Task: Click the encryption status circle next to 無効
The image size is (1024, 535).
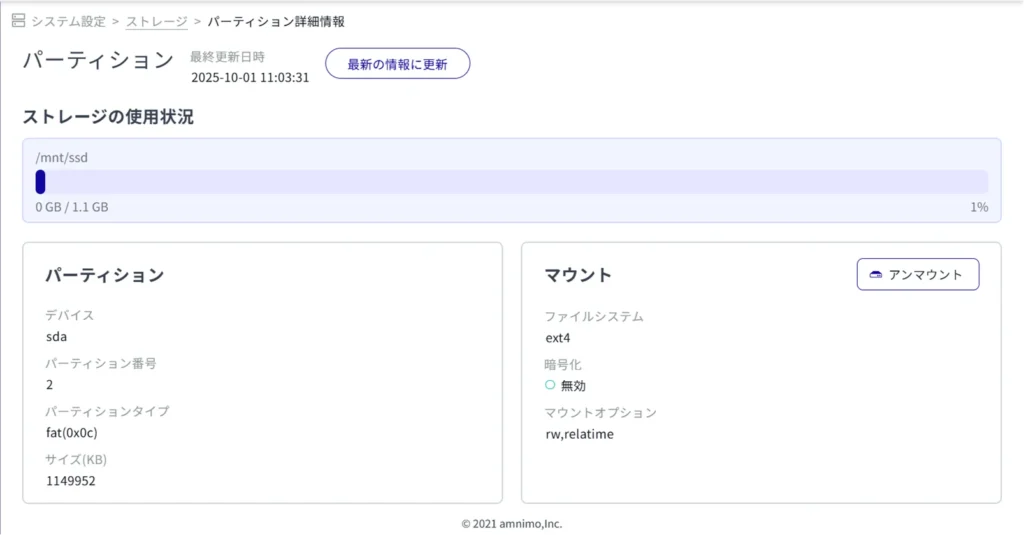Action: point(550,385)
